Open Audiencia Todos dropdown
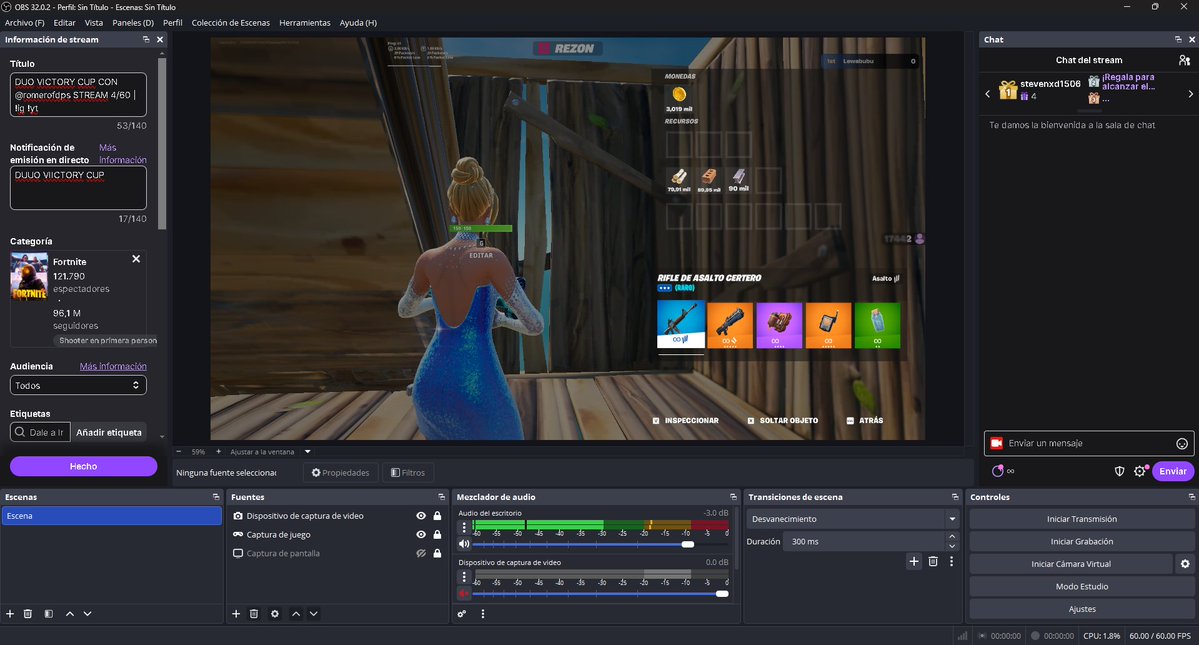The height and width of the screenshot is (645, 1199). pyautogui.click(x=78, y=385)
